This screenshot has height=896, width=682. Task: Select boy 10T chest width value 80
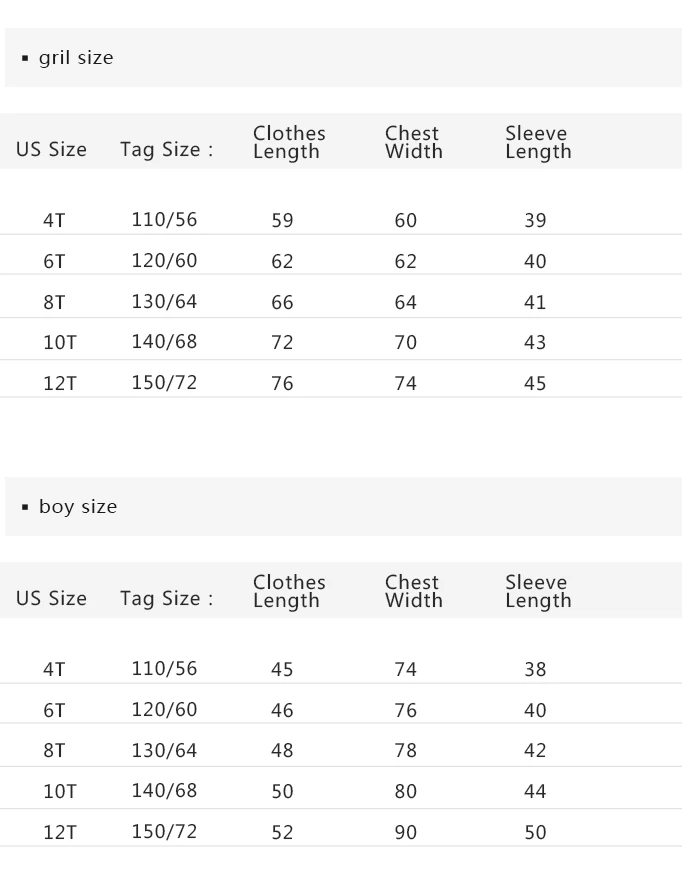pos(405,792)
